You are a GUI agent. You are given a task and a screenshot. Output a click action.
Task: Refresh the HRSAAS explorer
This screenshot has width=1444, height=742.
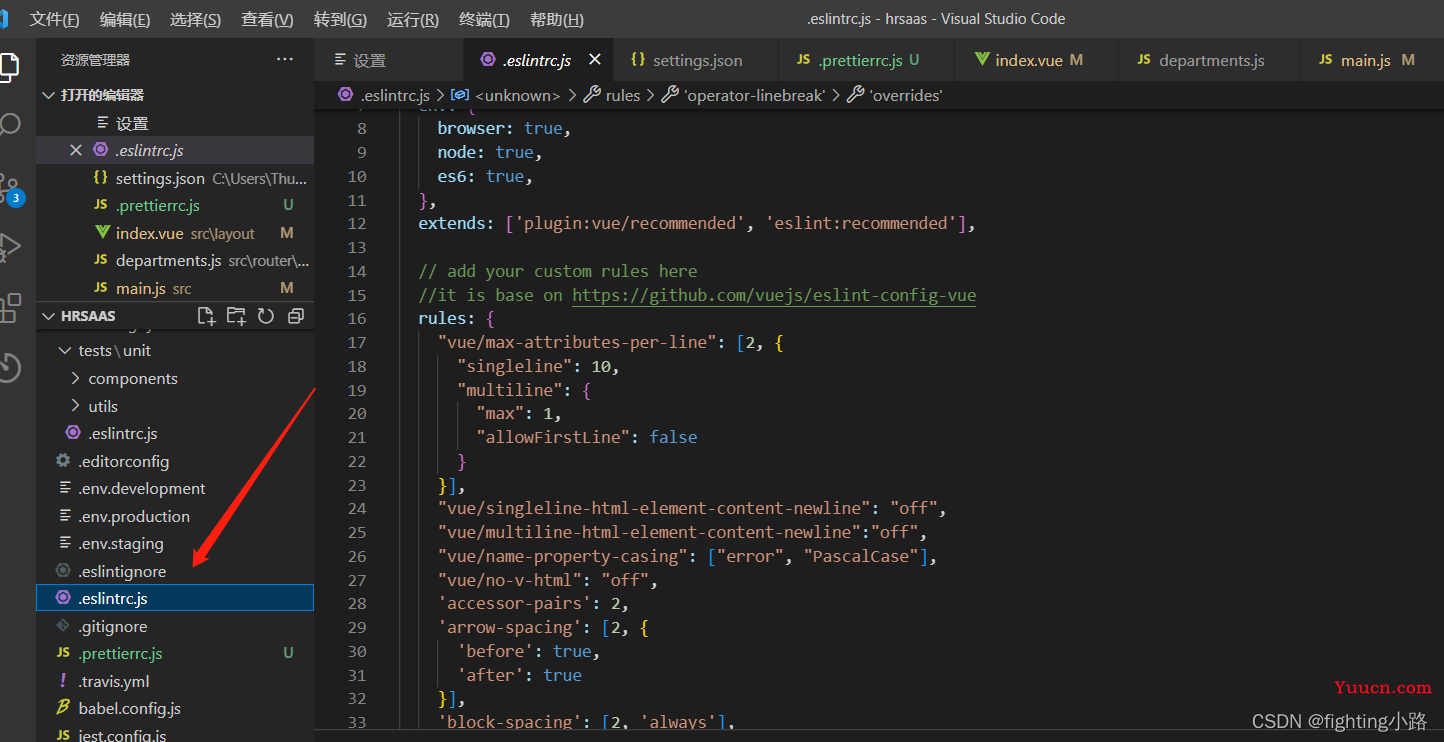point(266,316)
